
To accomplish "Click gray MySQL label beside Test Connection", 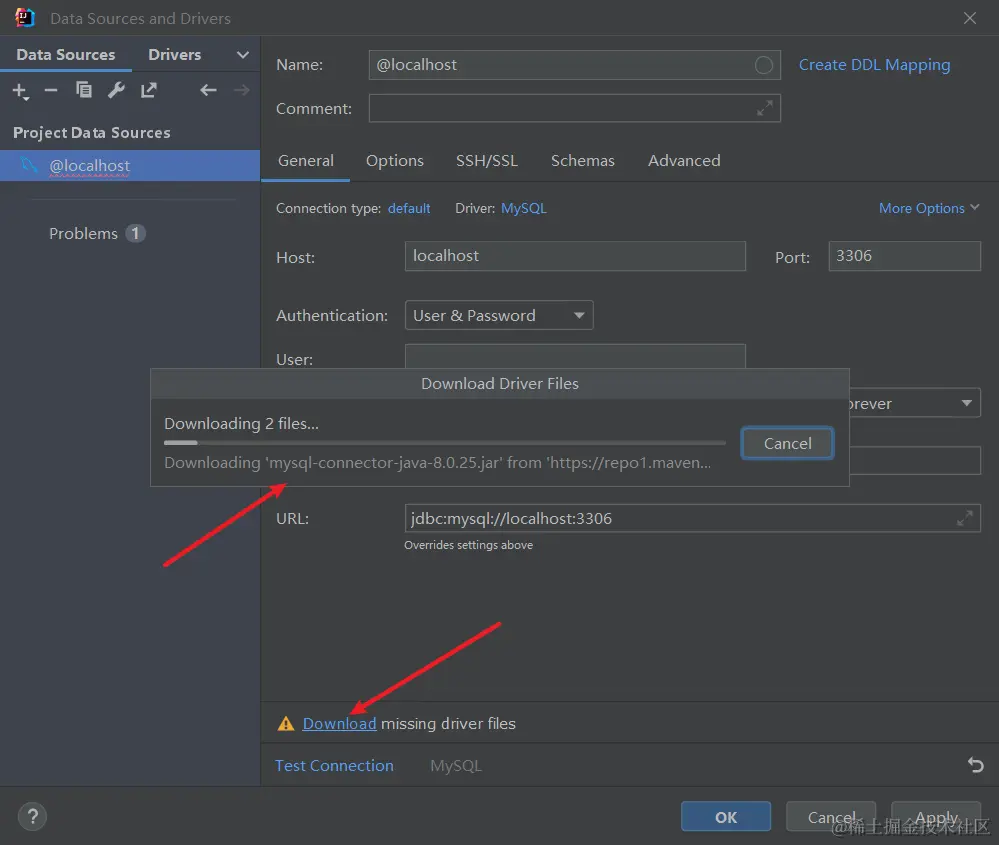I will pyautogui.click(x=456, y=765).
